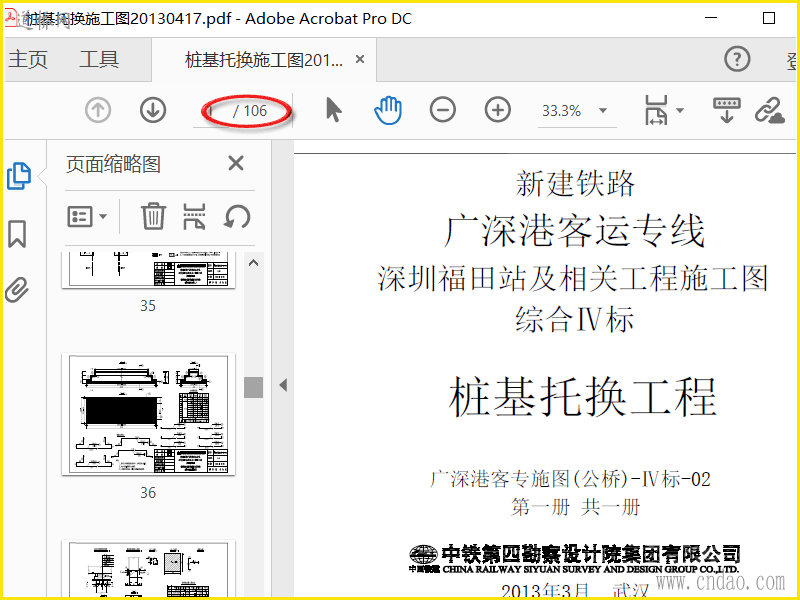This screenshot has height=600, width=800.
Task: Open the bookmarks panel icon
Action: [x=17, y=234]
